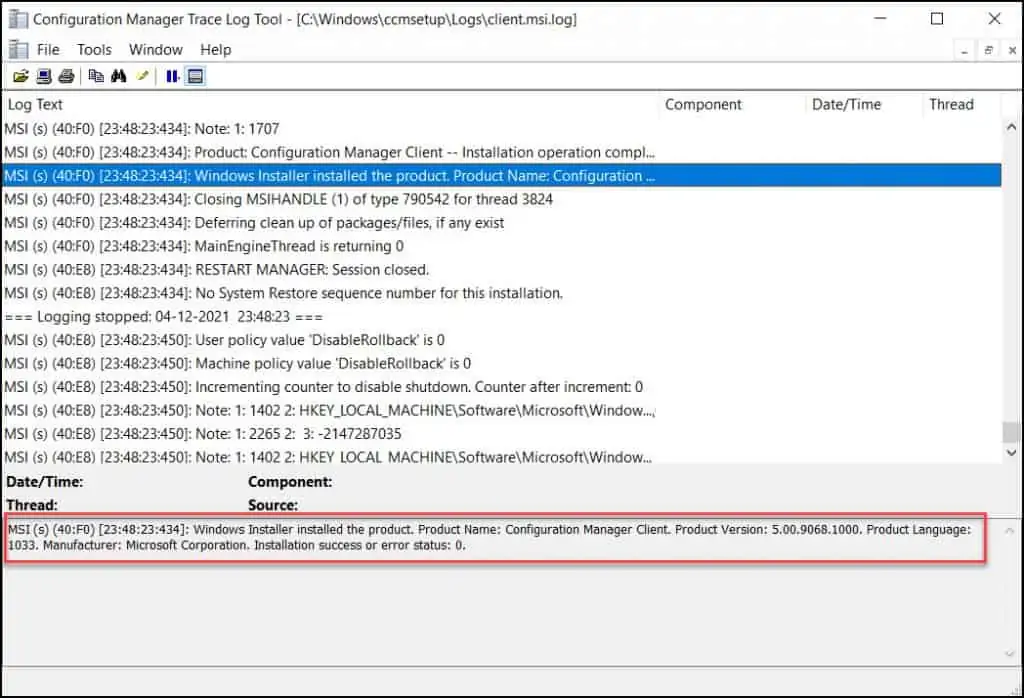Open Find with the binoculars icon

tap(118, 76)
